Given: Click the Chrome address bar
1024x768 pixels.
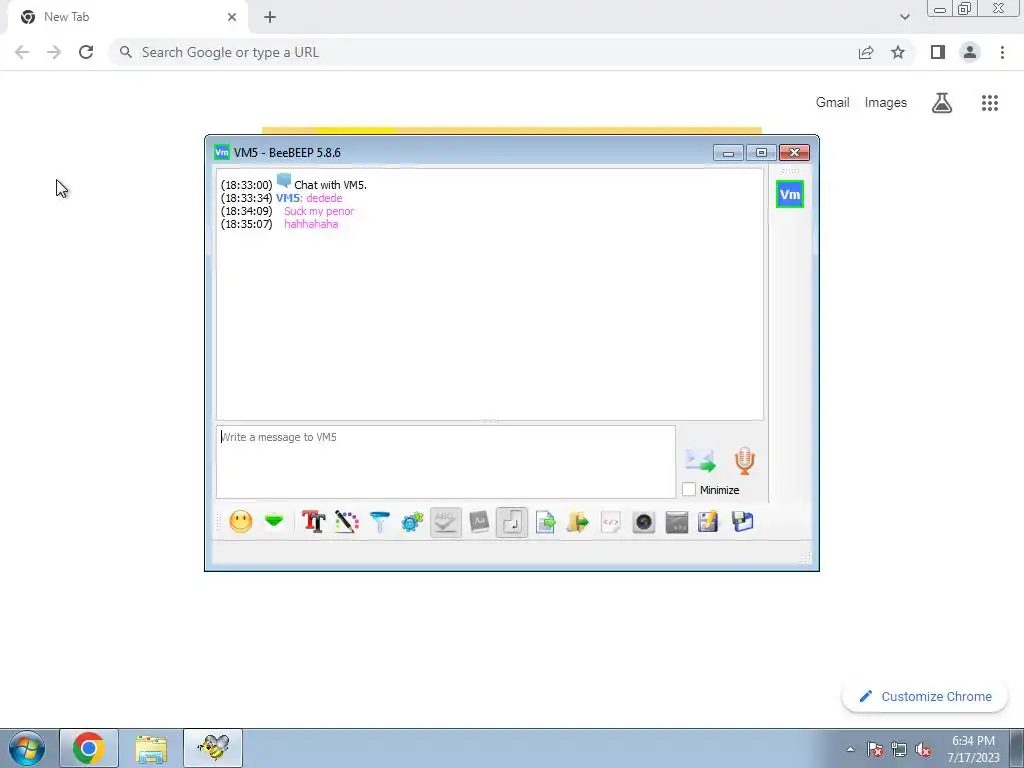Looking at the screenshot, I should pos(483,52).
